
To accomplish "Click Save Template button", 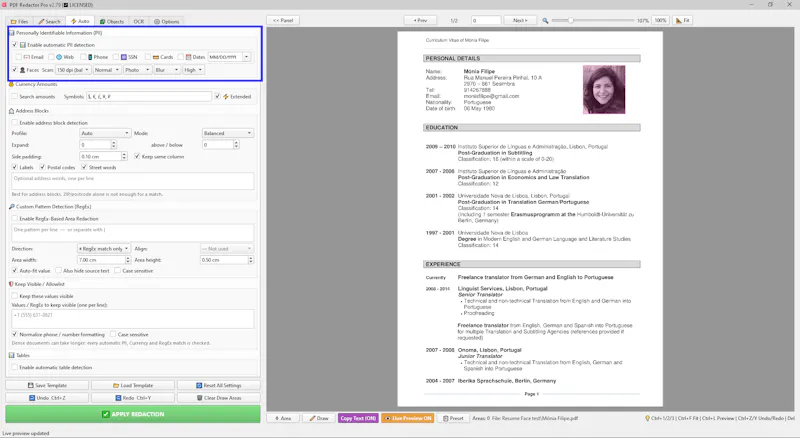I will pyautogui.click(x=47, y=385).
